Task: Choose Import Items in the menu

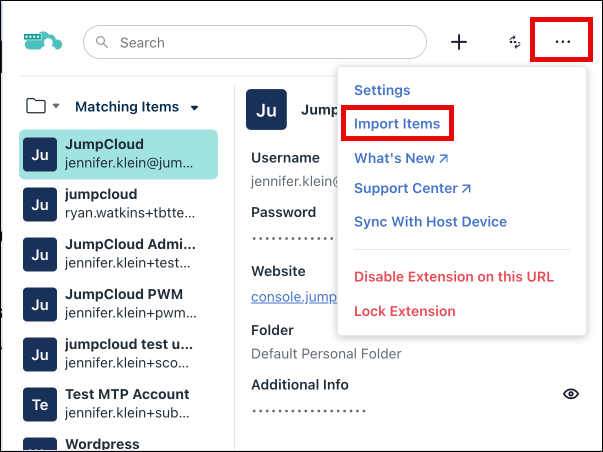Action: click(x=396, y=123)
